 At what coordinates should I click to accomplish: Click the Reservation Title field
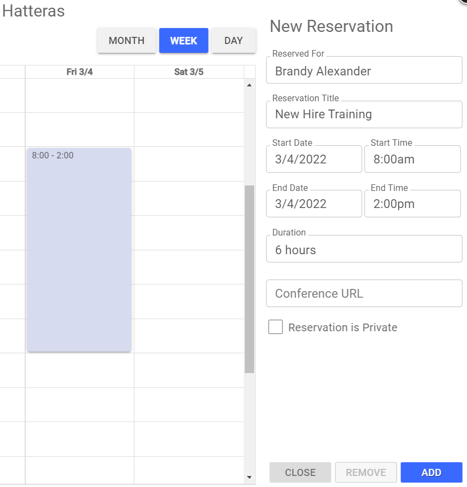coord(364,114)
